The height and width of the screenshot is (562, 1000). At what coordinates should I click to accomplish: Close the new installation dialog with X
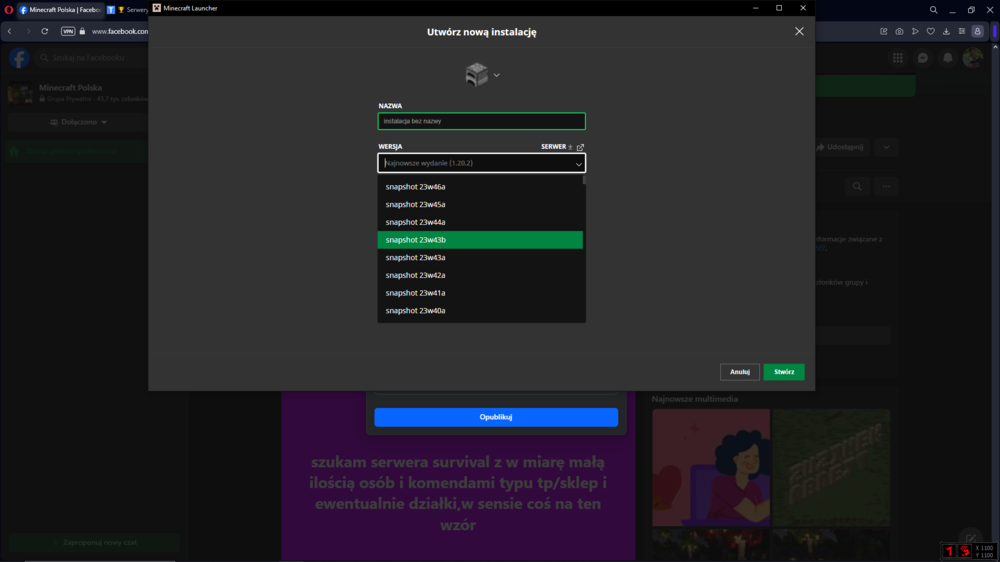click(x=799, y=31)
